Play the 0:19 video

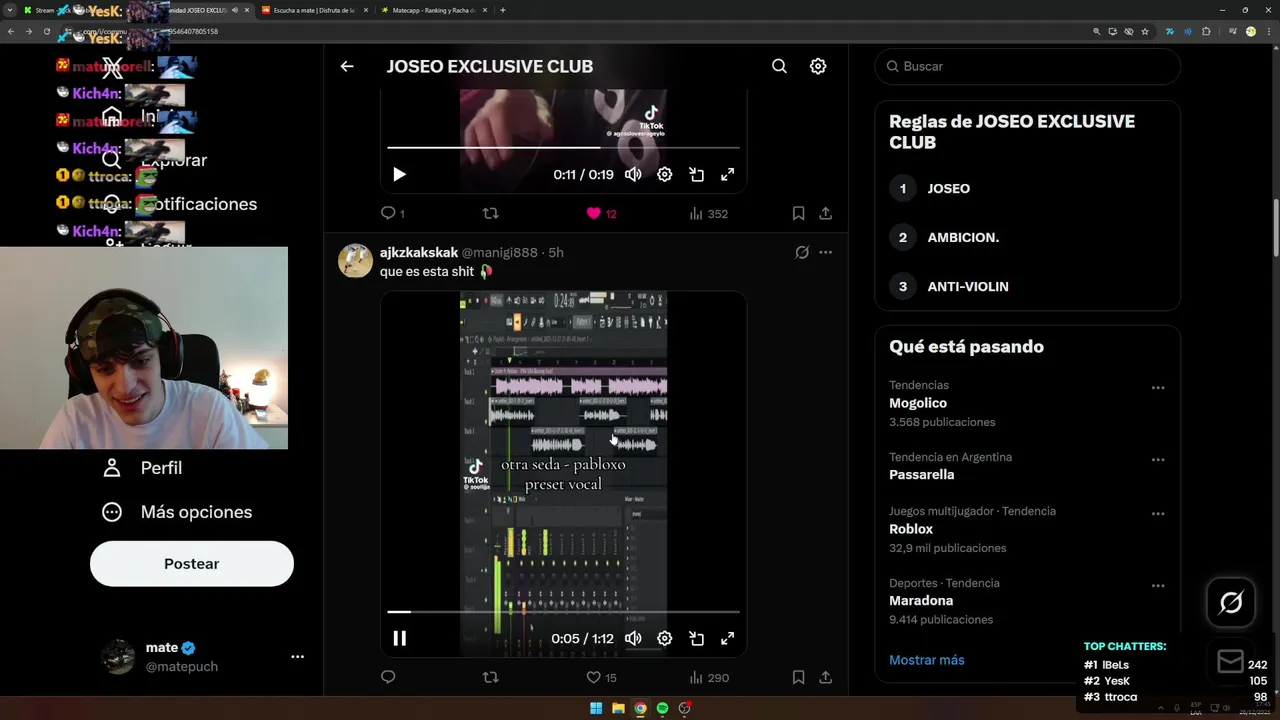(x=399, y=174)
